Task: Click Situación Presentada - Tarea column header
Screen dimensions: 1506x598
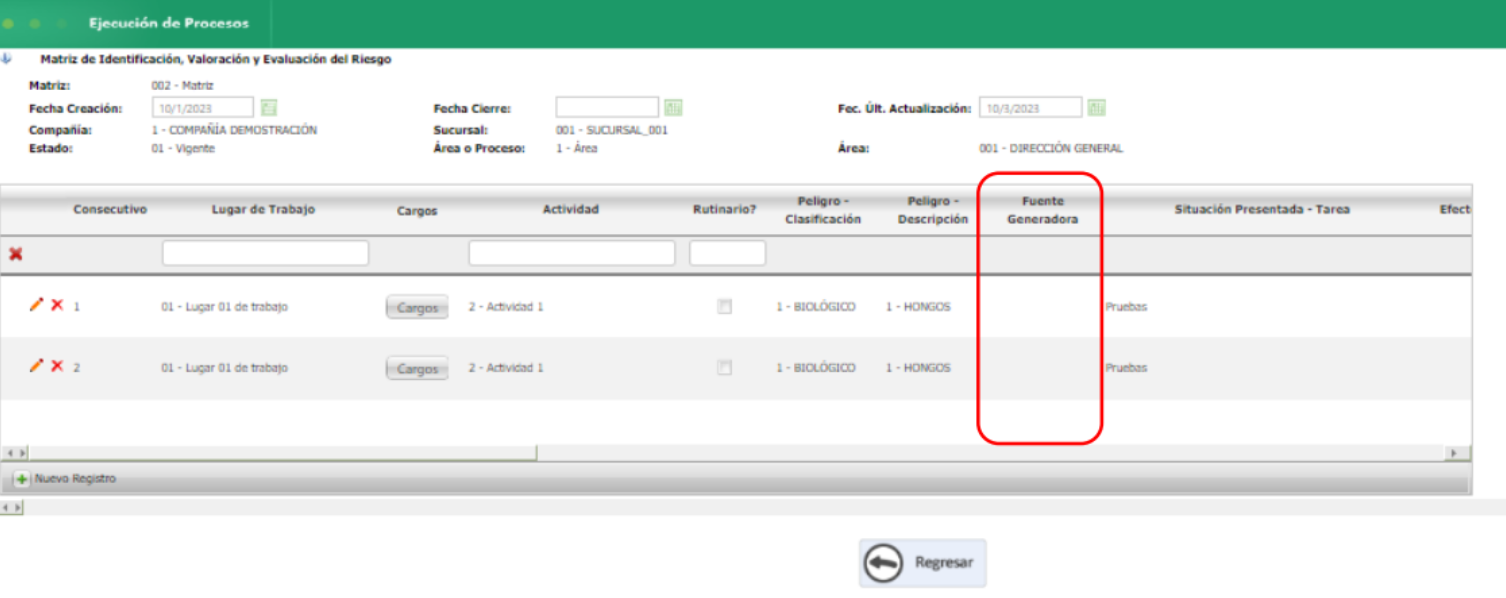Action: click(x=1262, y=210)
